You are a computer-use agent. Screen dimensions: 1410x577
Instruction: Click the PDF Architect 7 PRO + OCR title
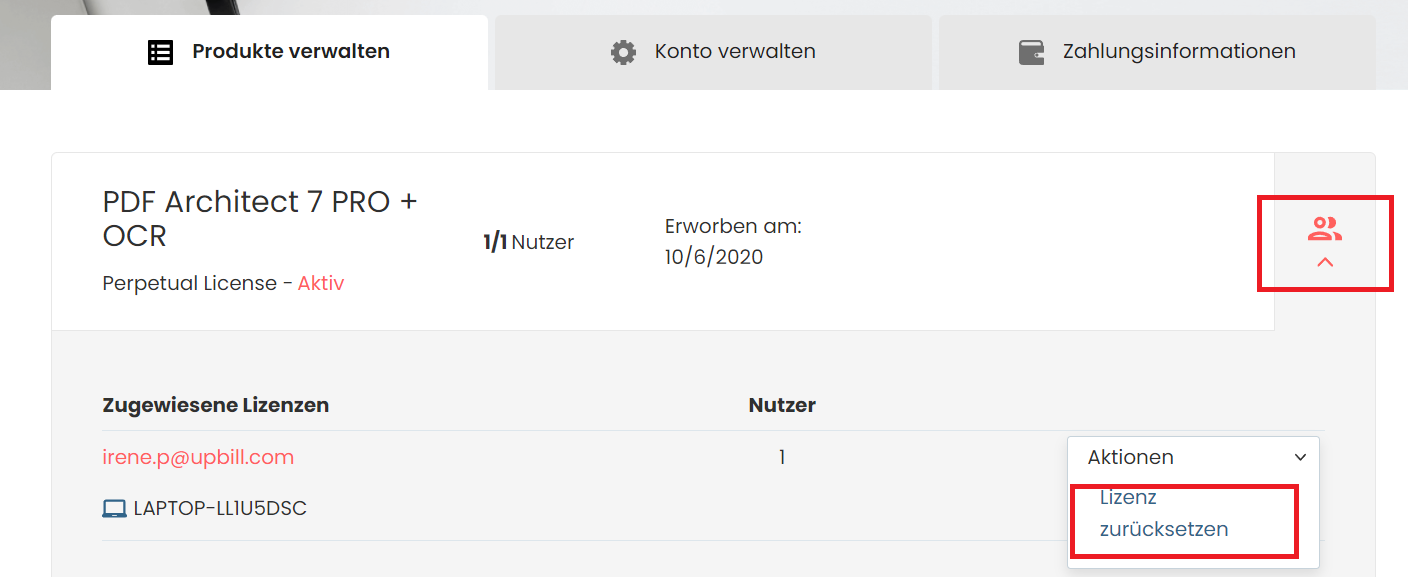[260, 219]
